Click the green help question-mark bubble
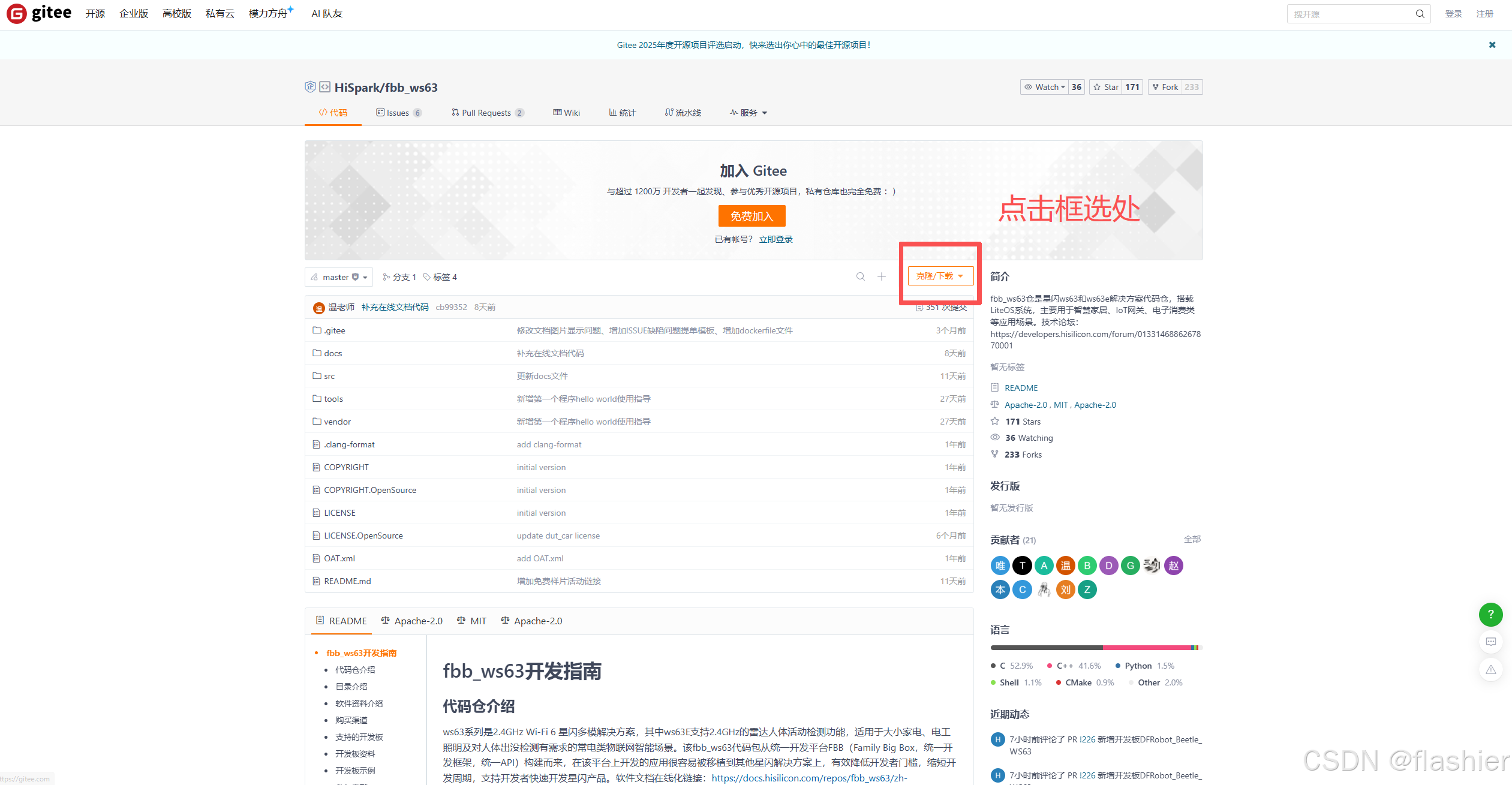This screenshot has height=785, width=1512. point(1490,614)
